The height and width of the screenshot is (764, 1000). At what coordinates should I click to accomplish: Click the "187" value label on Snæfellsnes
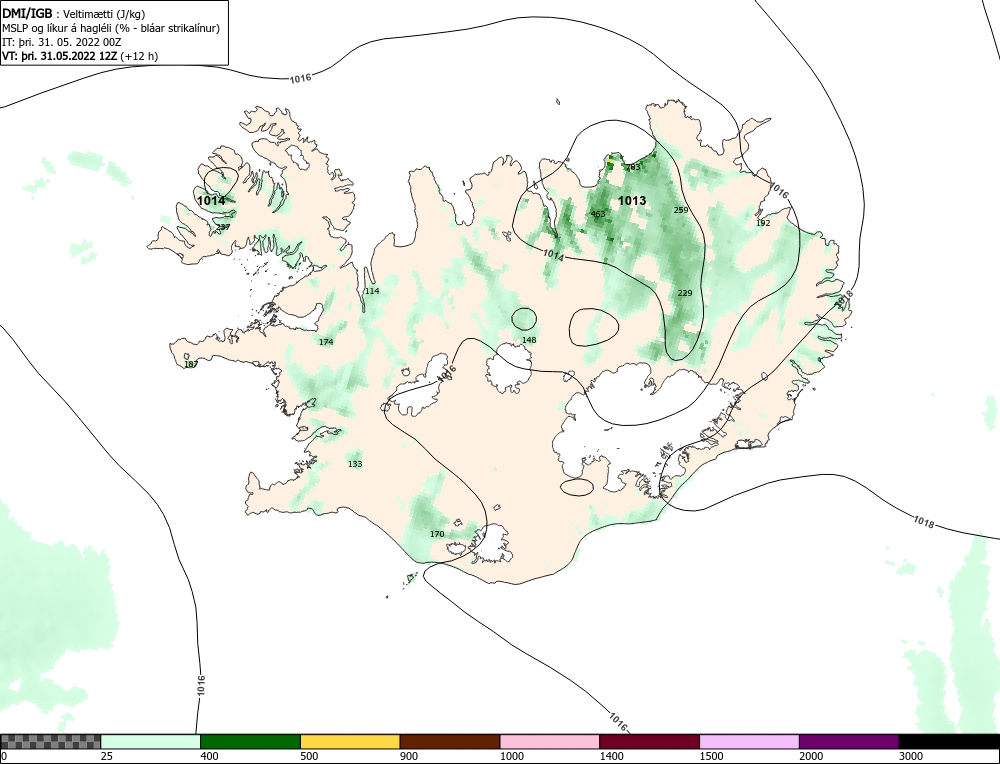(x=191, y=365)
